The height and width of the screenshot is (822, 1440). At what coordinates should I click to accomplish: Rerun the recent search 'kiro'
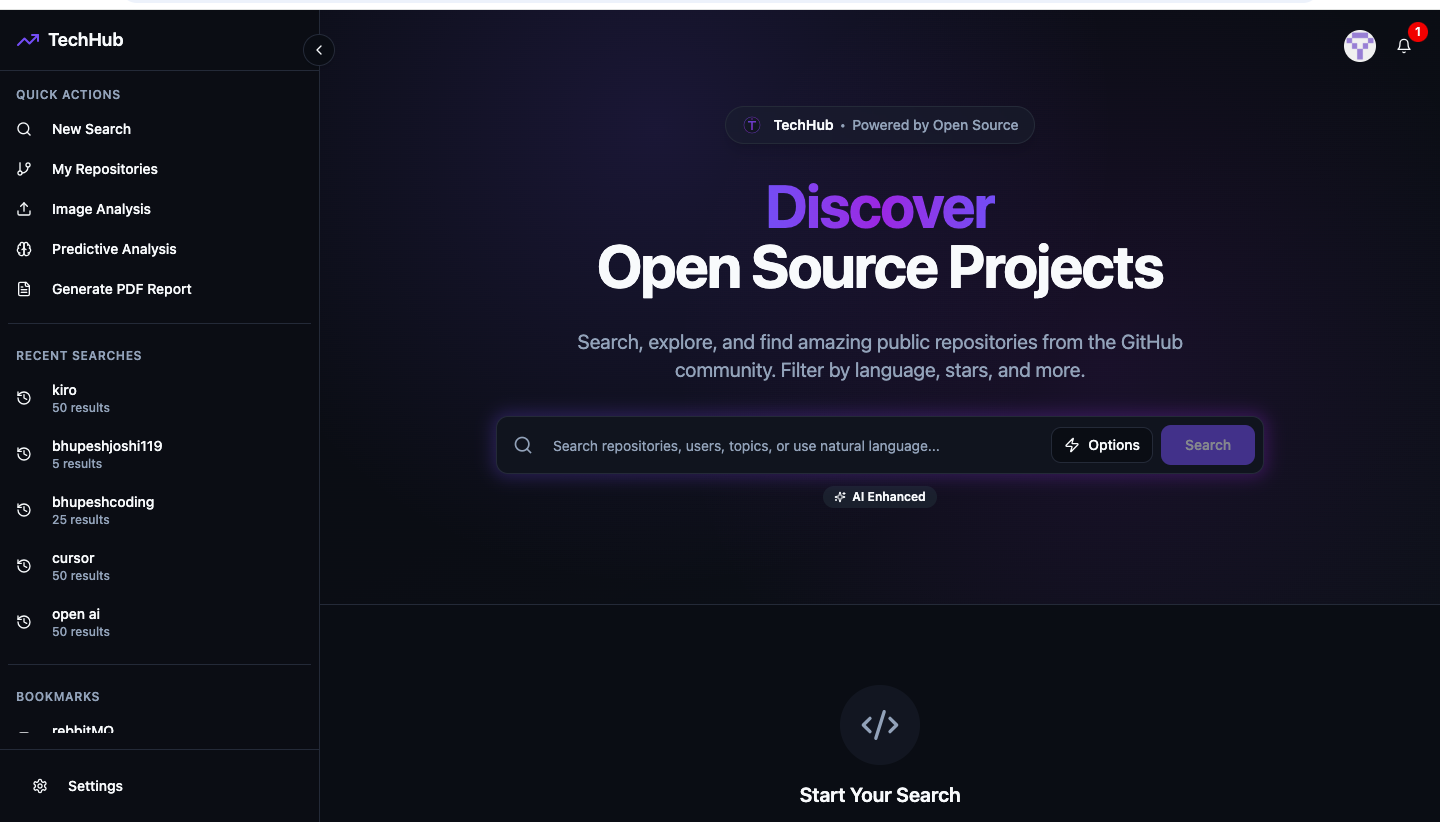159,398
